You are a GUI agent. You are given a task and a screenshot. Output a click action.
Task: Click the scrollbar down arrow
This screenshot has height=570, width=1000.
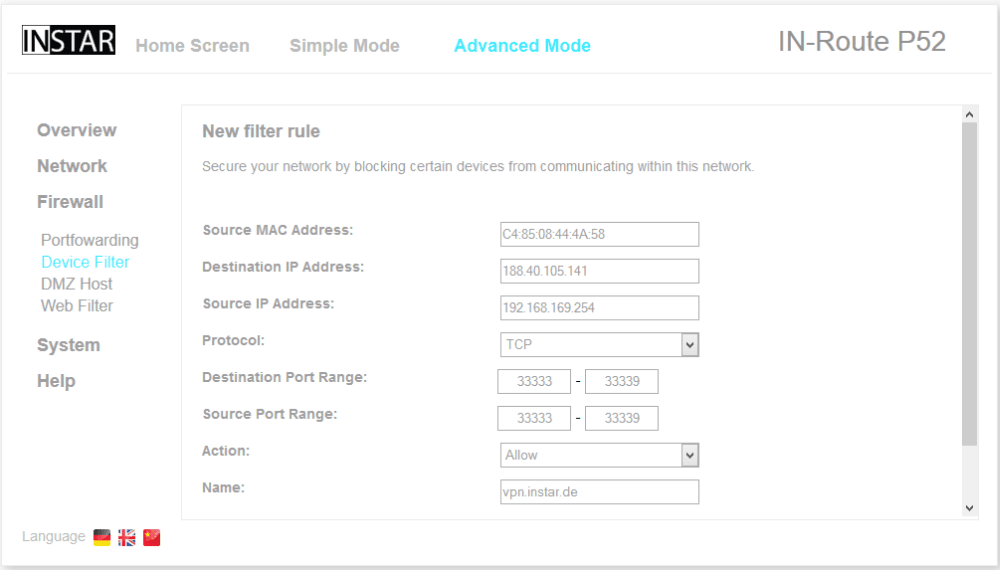click(969, 508)
